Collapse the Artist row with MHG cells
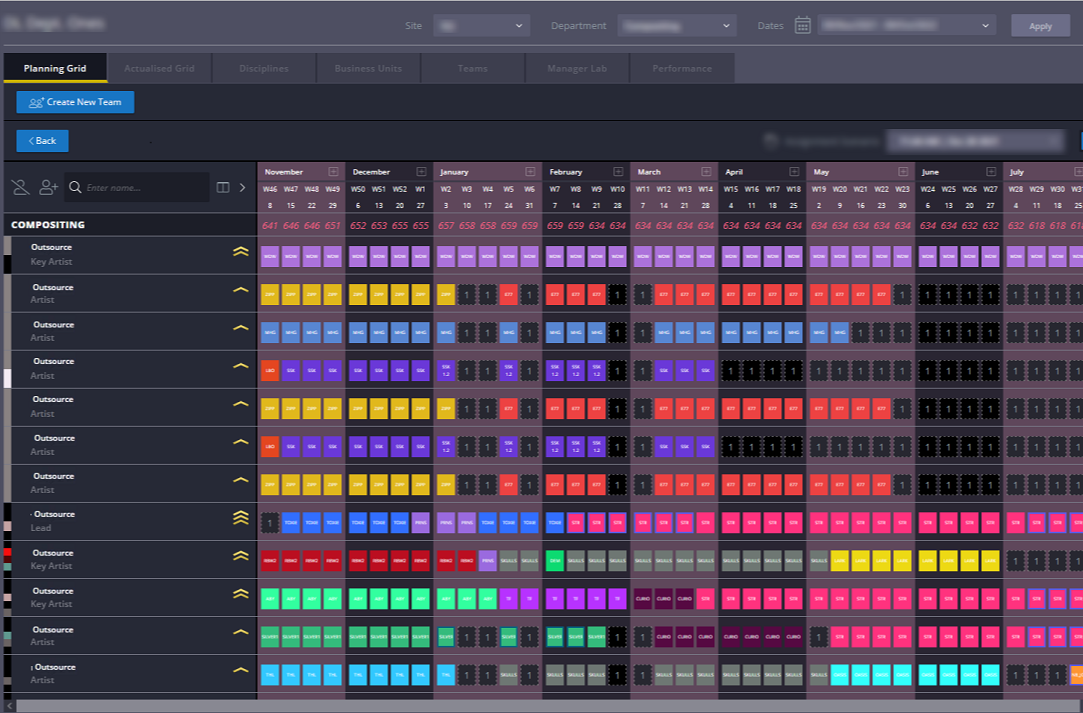 click(x=240, y=328)
